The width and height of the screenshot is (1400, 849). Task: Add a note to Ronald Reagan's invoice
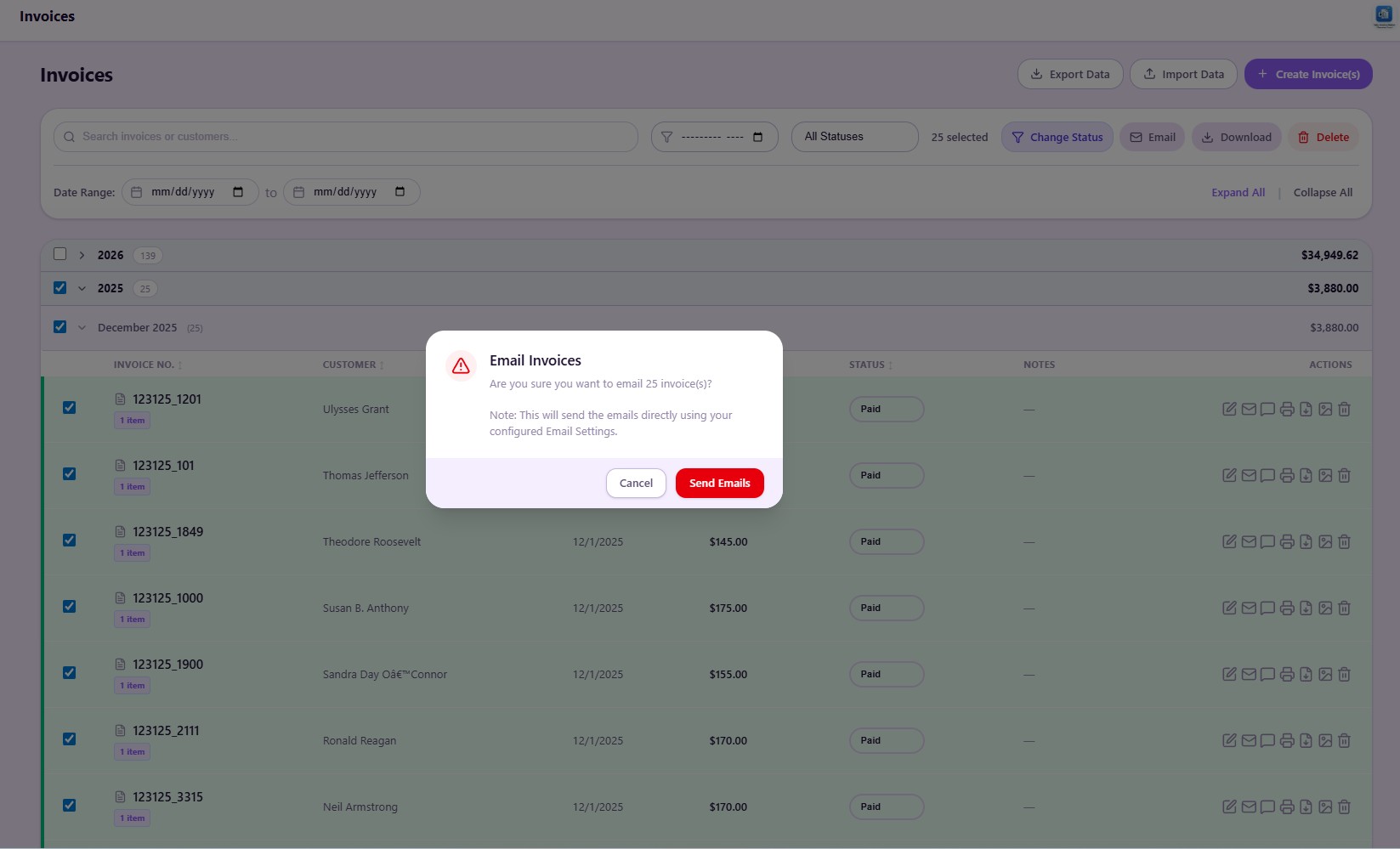point(1267,740)
